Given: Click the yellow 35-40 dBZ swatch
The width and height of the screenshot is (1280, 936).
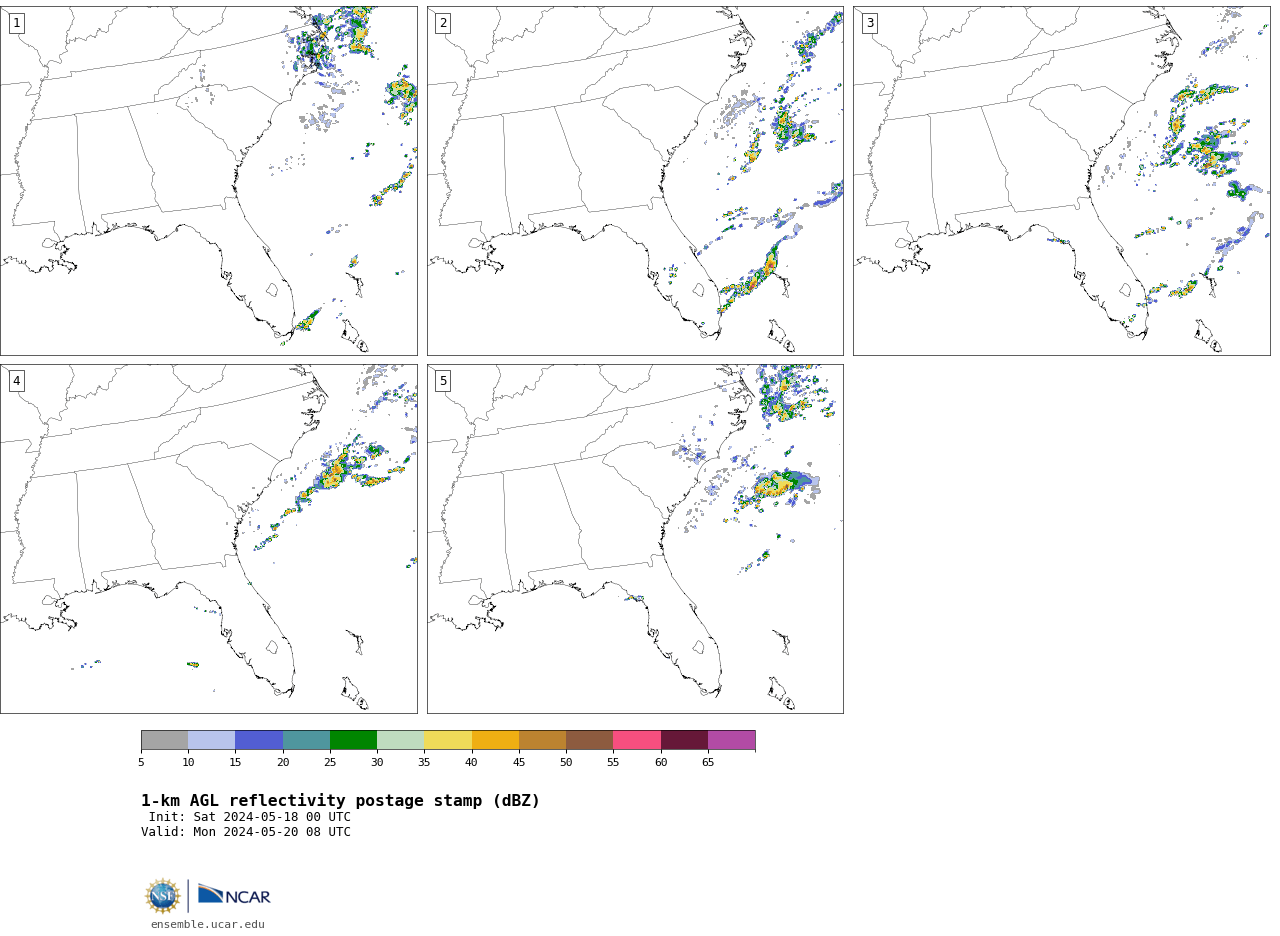Looking at the screenshot, I should point(448,740).
